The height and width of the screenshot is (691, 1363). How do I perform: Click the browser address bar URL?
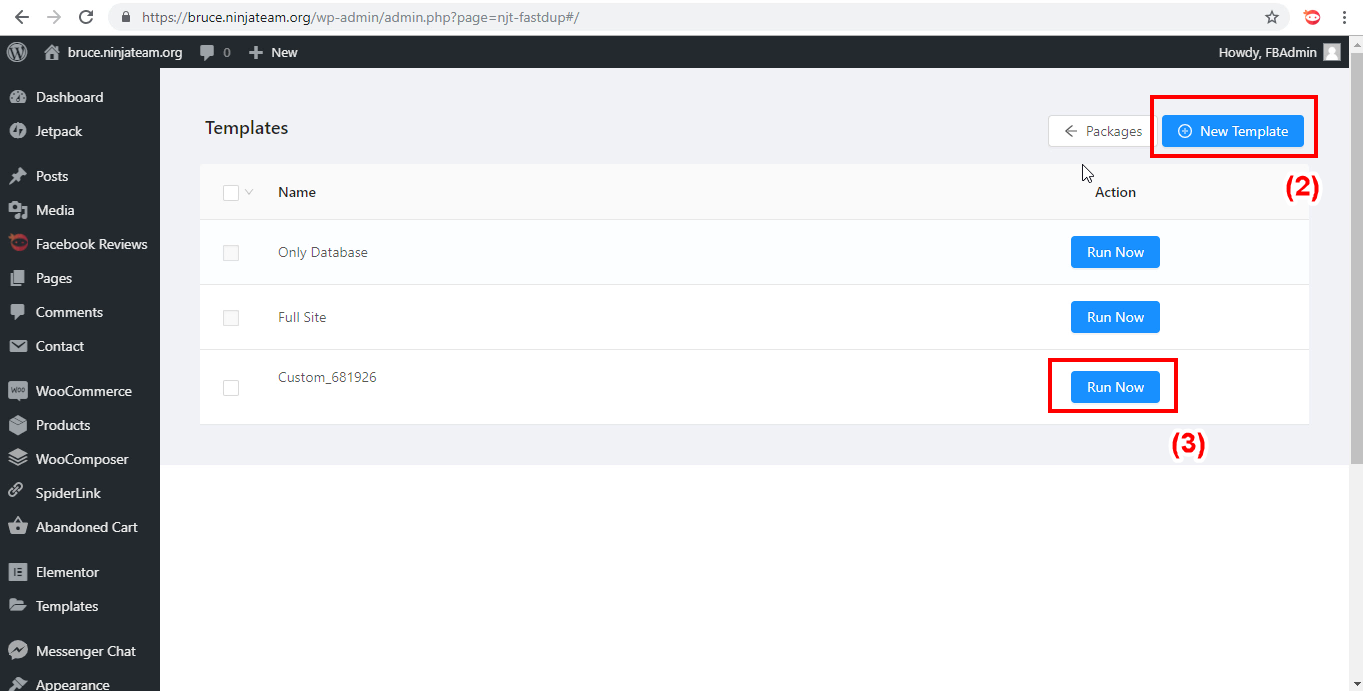point(360,17)
